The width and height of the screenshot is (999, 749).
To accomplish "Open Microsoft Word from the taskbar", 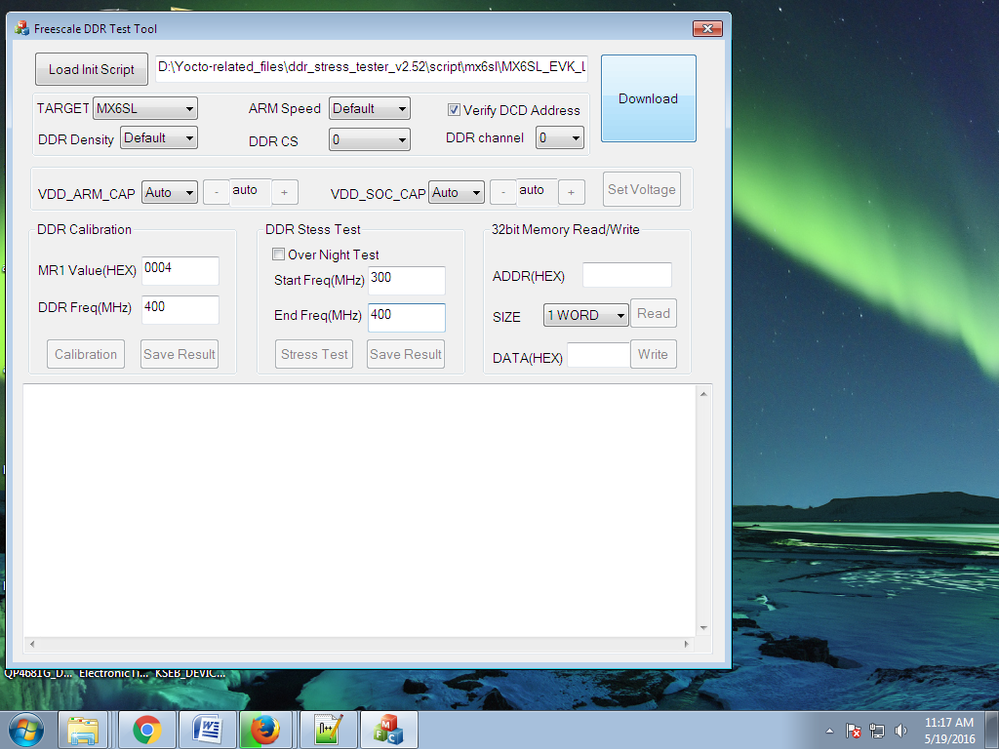I will click(x=207, y=730).
